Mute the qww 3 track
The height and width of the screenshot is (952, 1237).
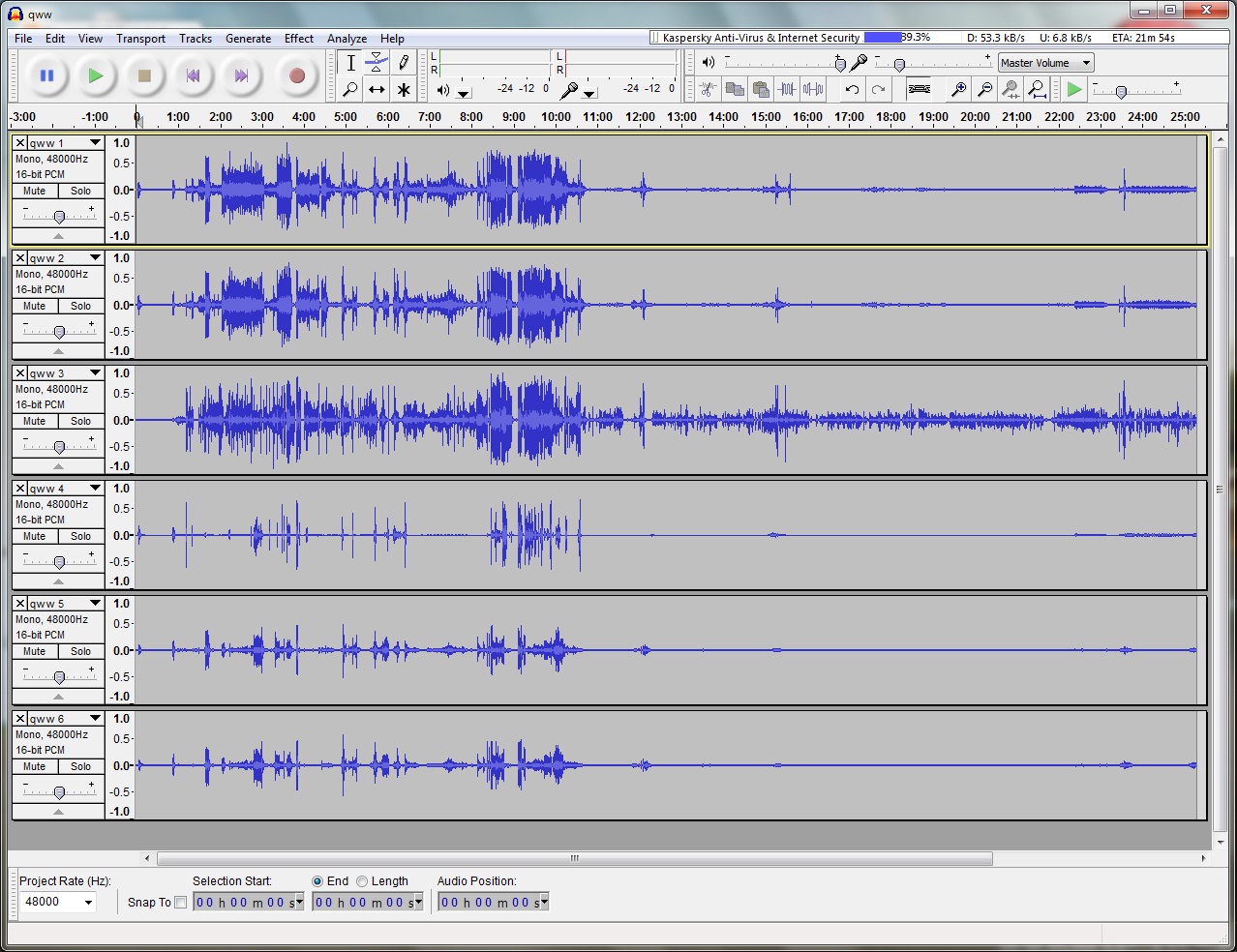tap(35, 421)
